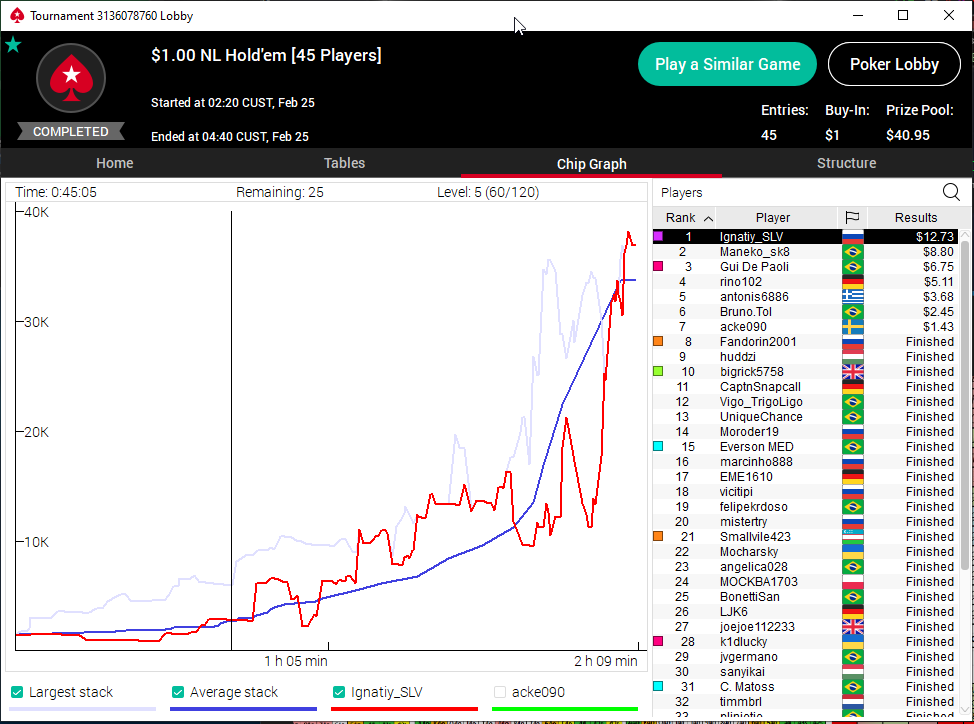974x724 pixels.
Task: Click UK flag next to bigrick5758
Action: tap(852, 371)
